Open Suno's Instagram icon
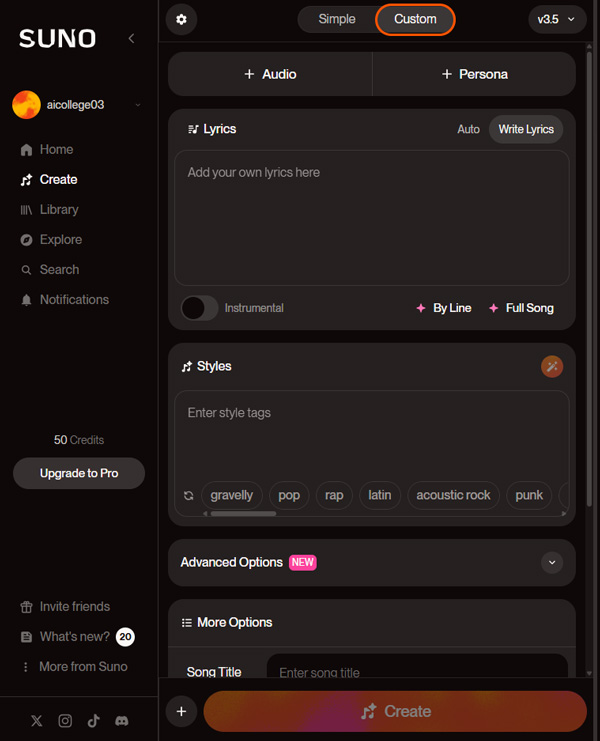The width and height of the screenshot is (600, 741). 65,721
